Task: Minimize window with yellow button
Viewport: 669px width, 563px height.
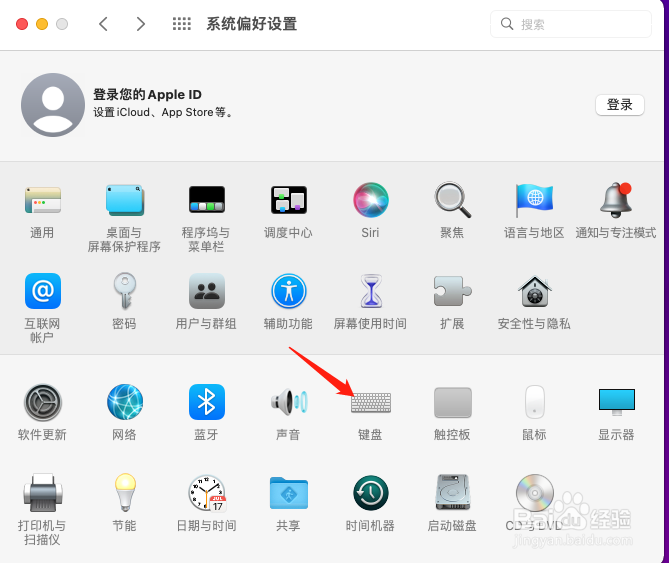Action: tap(42, 24)
